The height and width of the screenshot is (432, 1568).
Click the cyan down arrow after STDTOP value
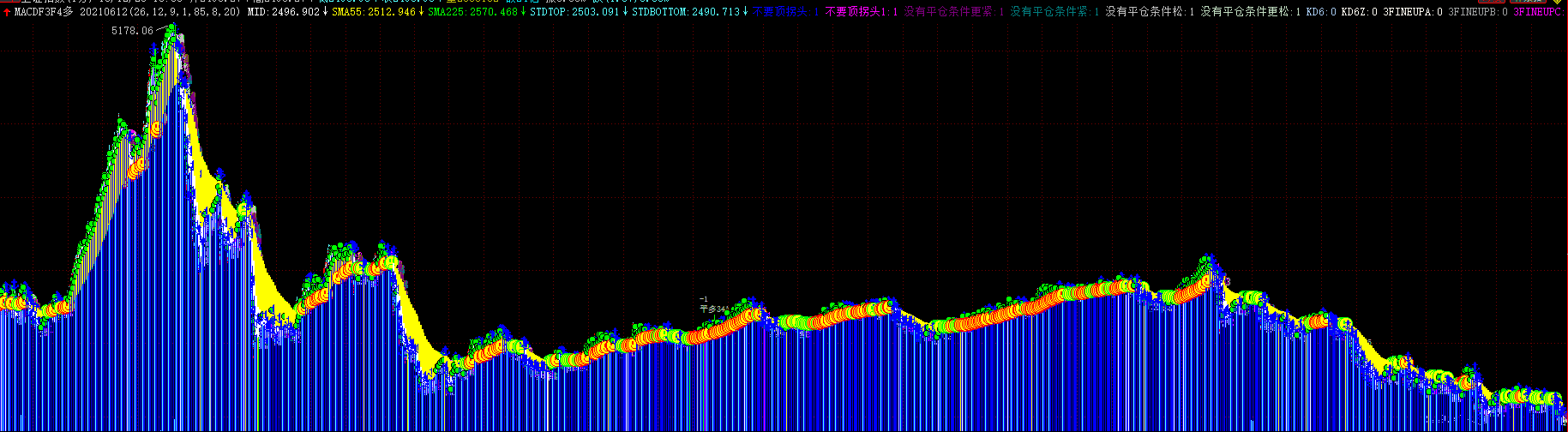point(624,12)
